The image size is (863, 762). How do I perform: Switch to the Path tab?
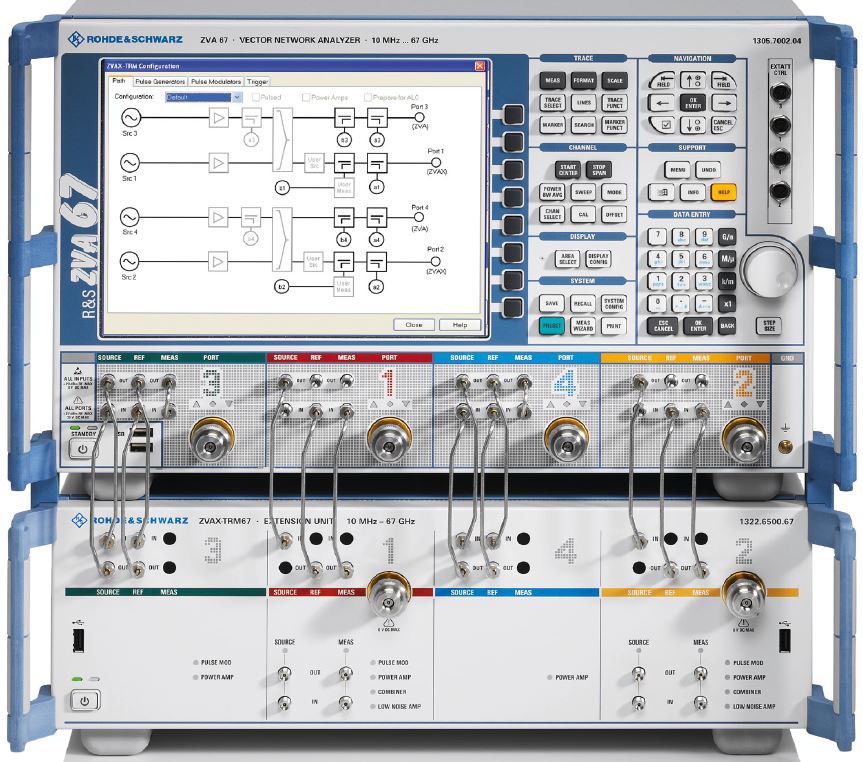click(119, 81)
